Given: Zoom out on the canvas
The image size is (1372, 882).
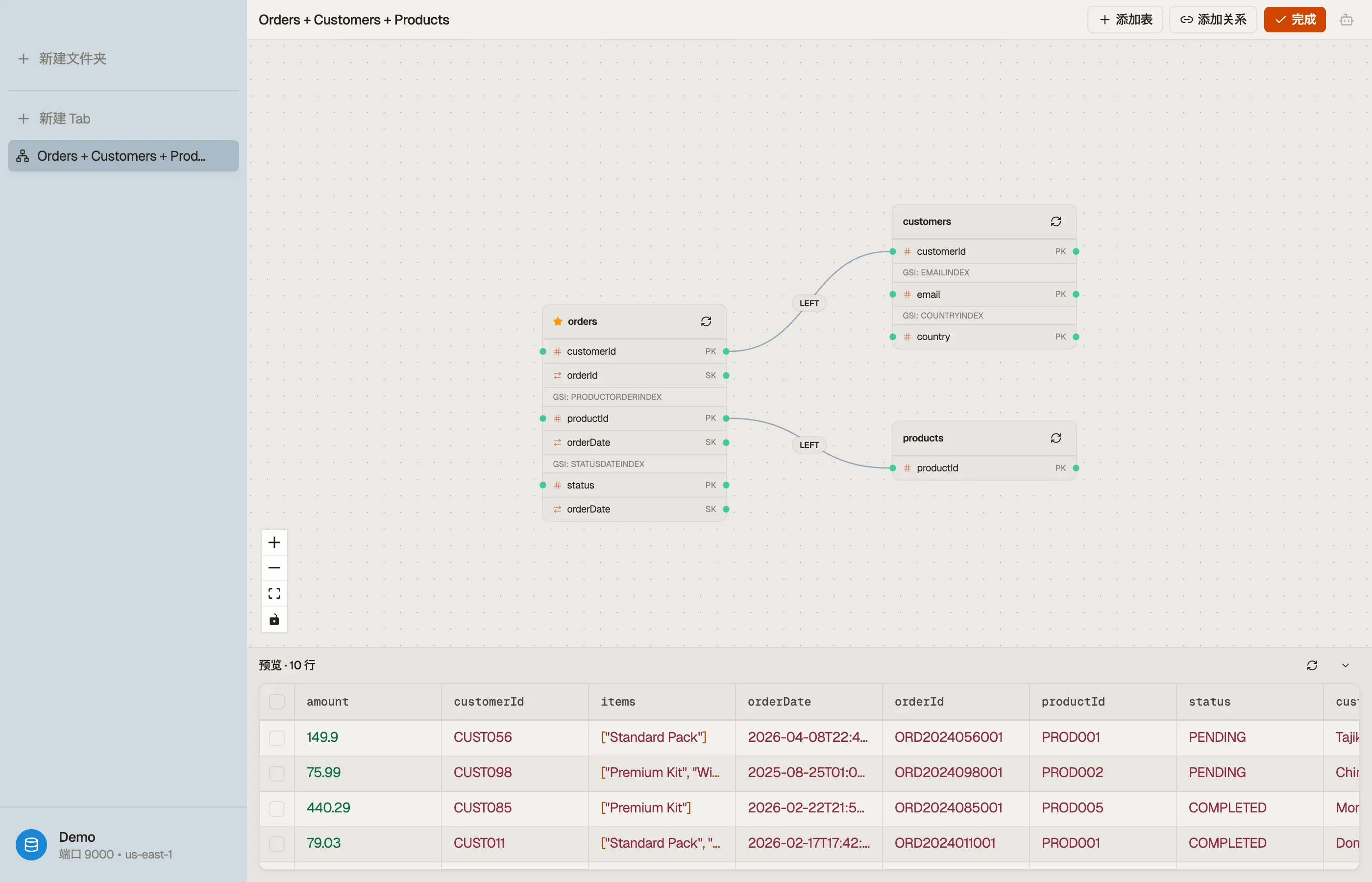Looking at the screenshot, I should (274, 568).
